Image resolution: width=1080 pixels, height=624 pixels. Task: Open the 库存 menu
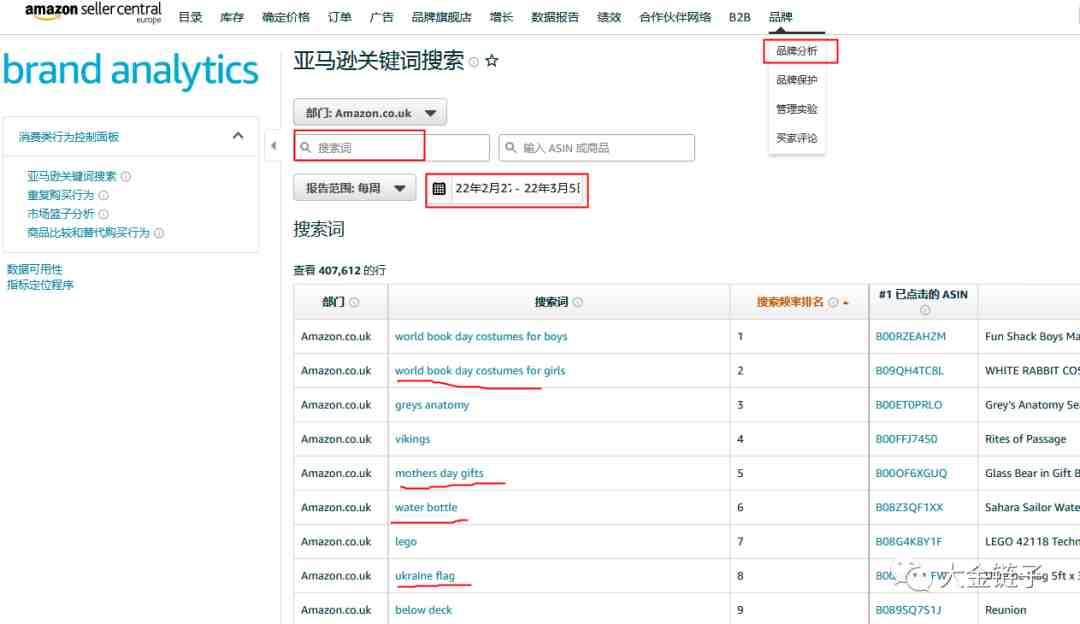[x=232, y=17]
